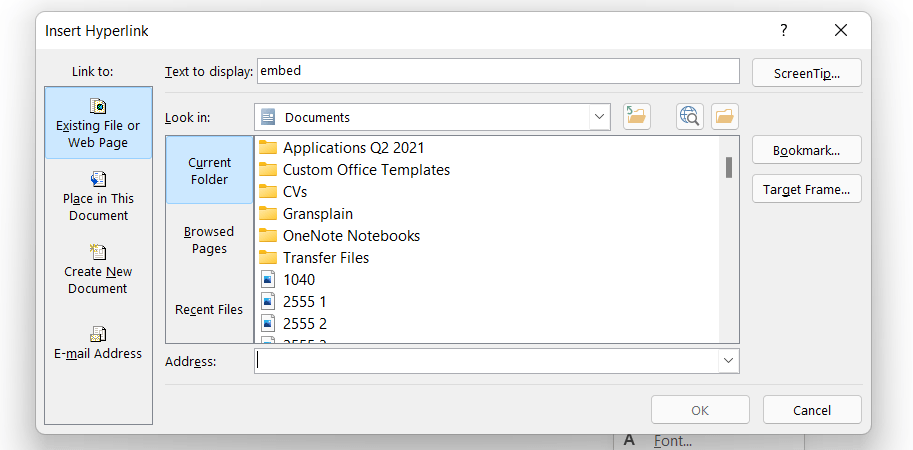Click the Help question mark icon

(x=784, y=31)
